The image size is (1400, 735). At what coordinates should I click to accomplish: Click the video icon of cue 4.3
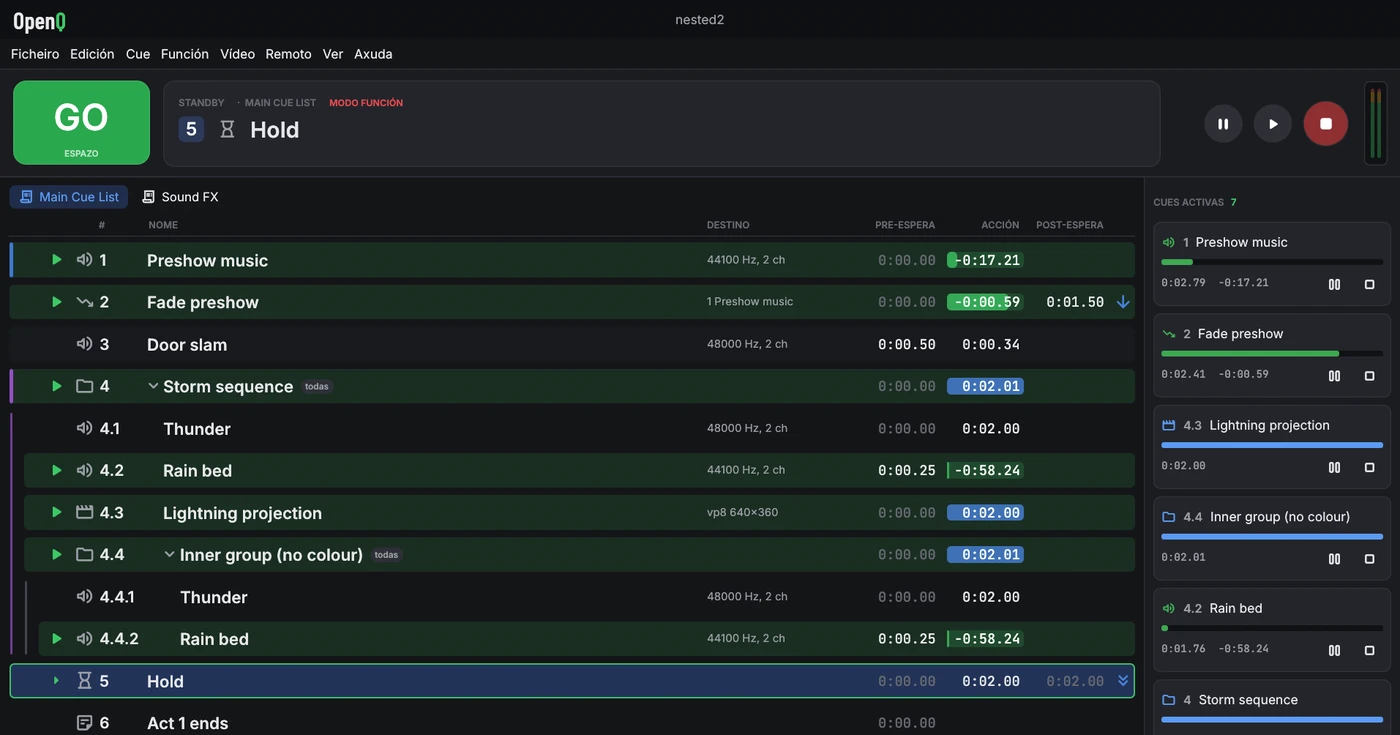[84, 512]
